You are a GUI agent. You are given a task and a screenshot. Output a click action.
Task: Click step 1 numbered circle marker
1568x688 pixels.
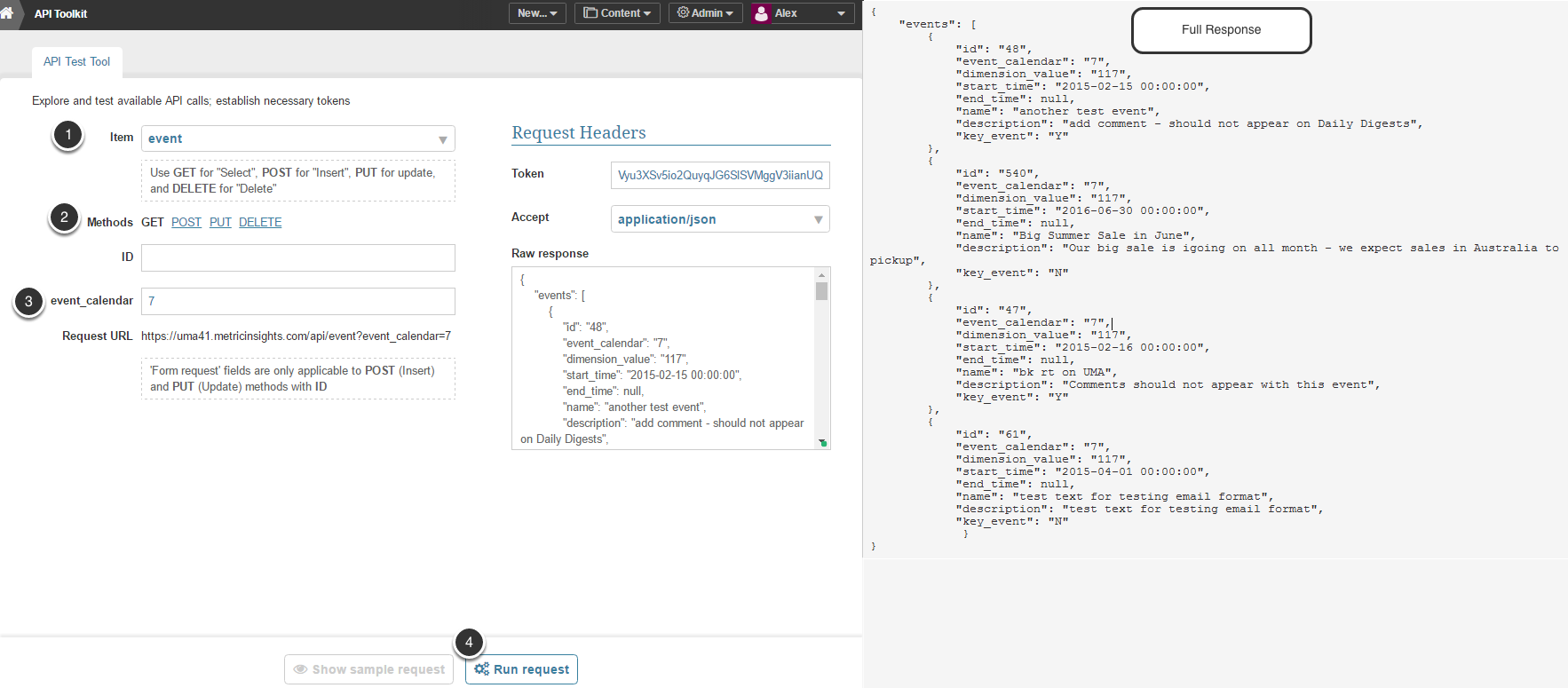click(68, 135)
